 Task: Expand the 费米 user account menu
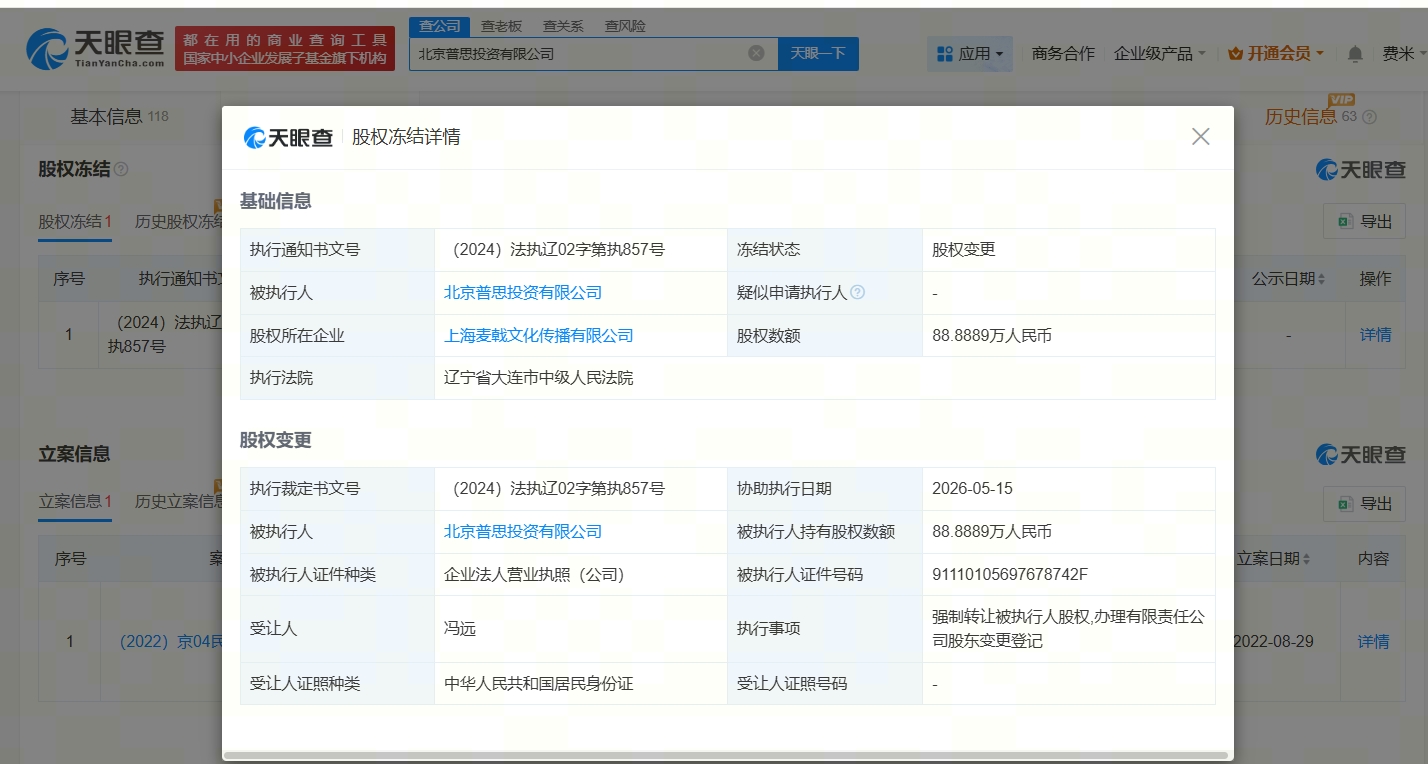1404,53
